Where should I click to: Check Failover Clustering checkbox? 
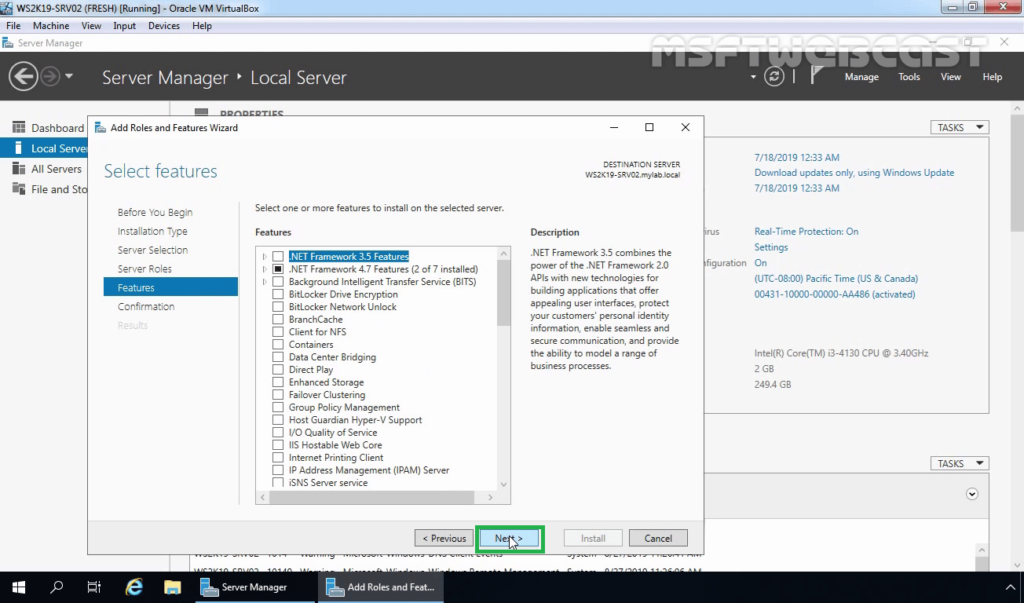(278, 395)
